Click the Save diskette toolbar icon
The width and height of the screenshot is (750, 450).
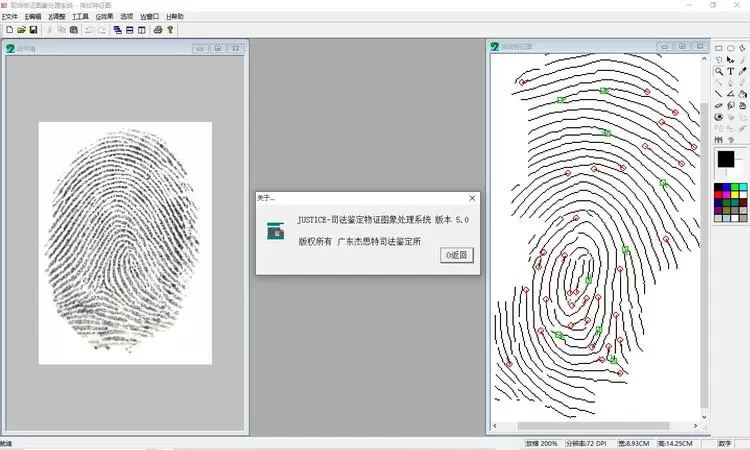pos(33,30)
